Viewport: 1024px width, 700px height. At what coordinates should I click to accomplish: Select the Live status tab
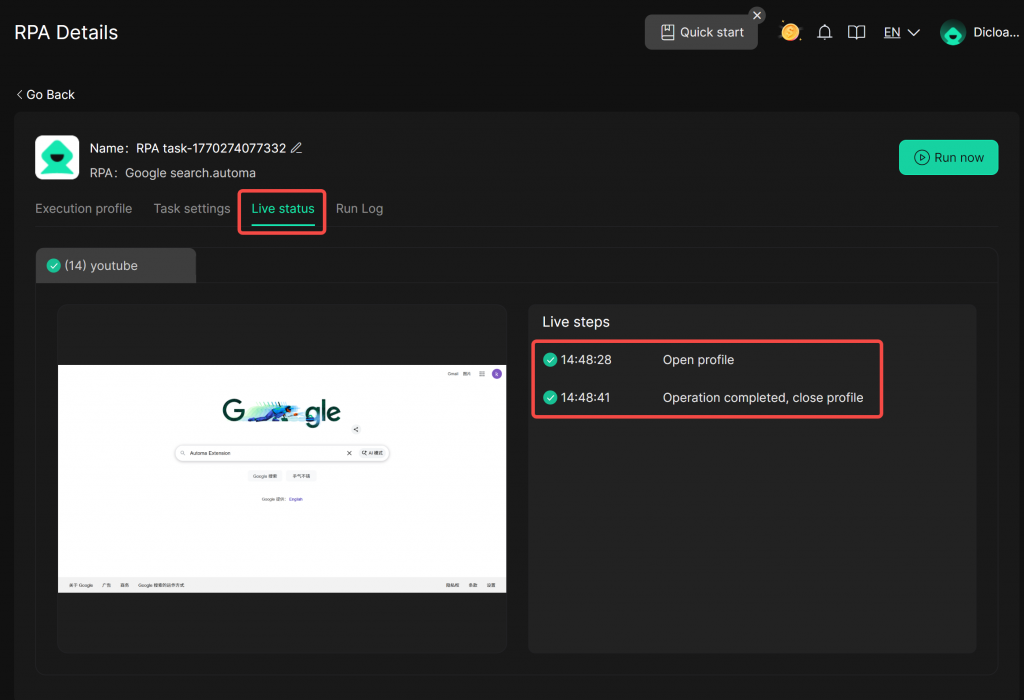(283, 209)
